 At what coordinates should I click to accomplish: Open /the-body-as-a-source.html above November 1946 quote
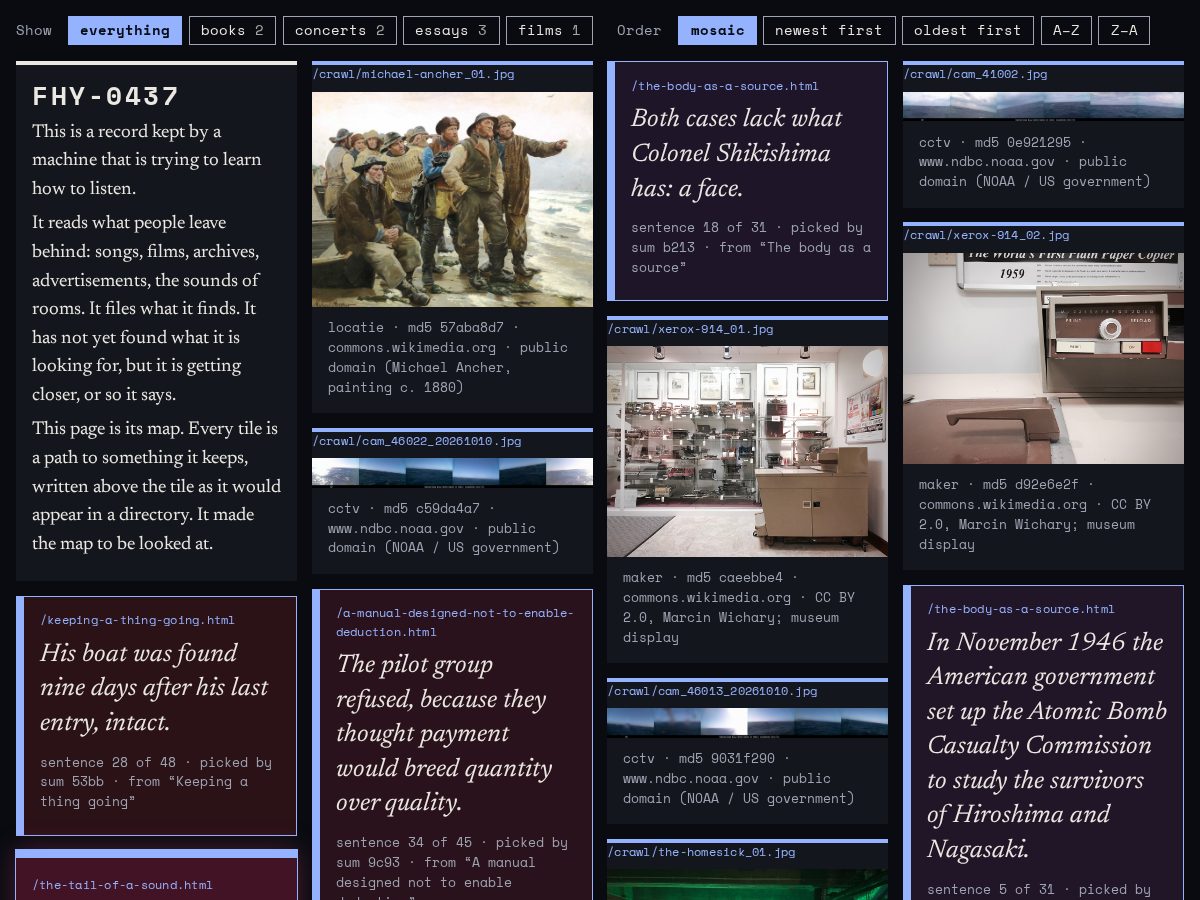(x=1021, y=609)
